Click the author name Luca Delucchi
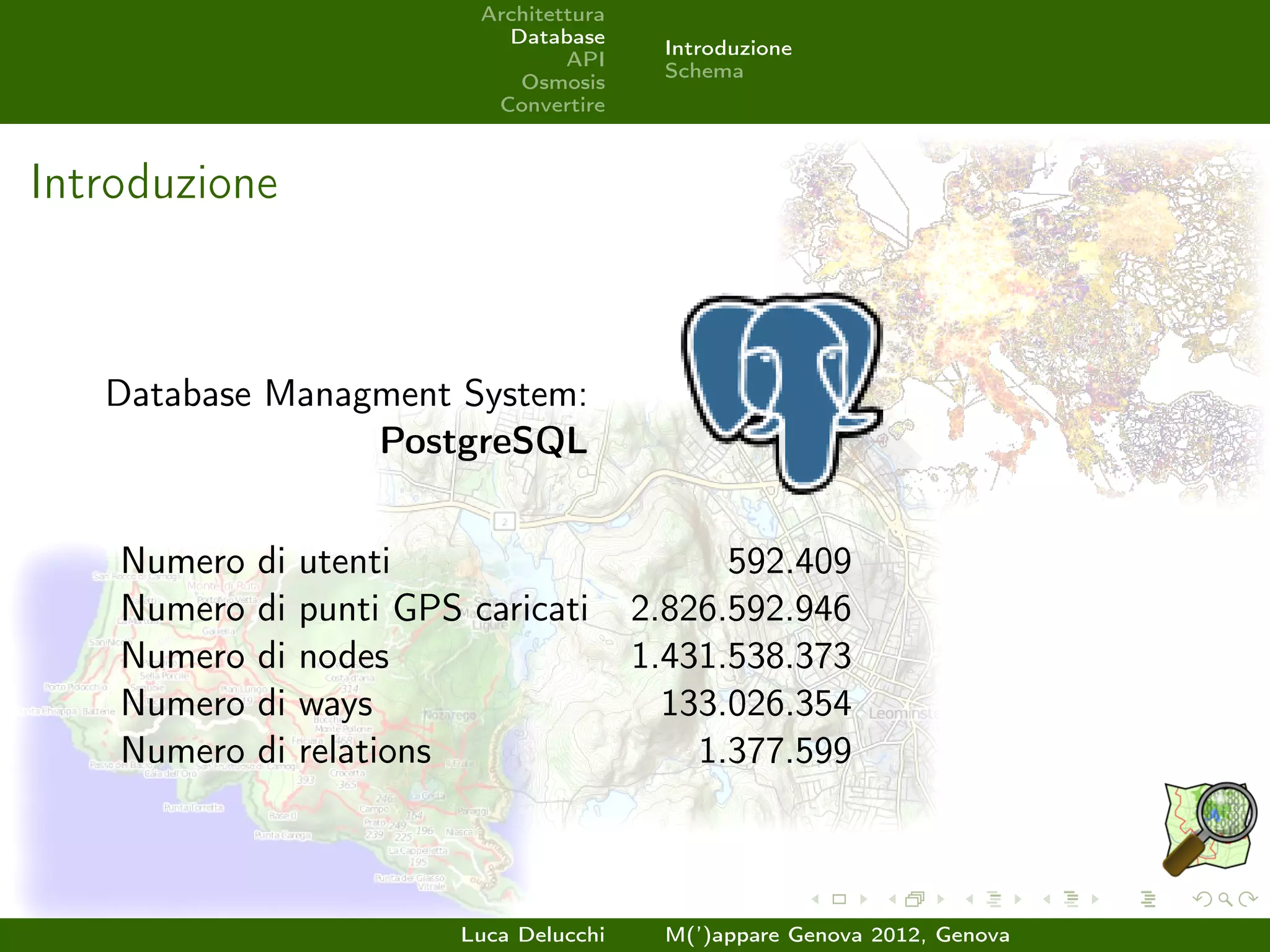1270x952 pixels. pos(533,935)
